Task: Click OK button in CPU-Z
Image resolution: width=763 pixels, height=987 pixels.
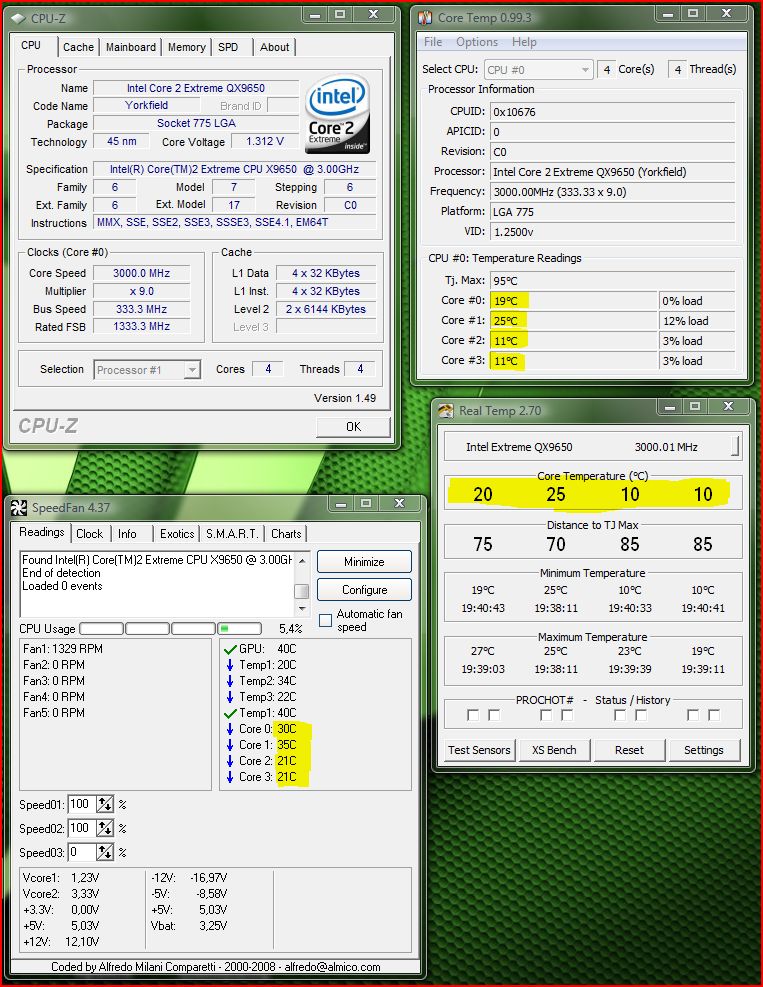Action: tap(353, 427)
